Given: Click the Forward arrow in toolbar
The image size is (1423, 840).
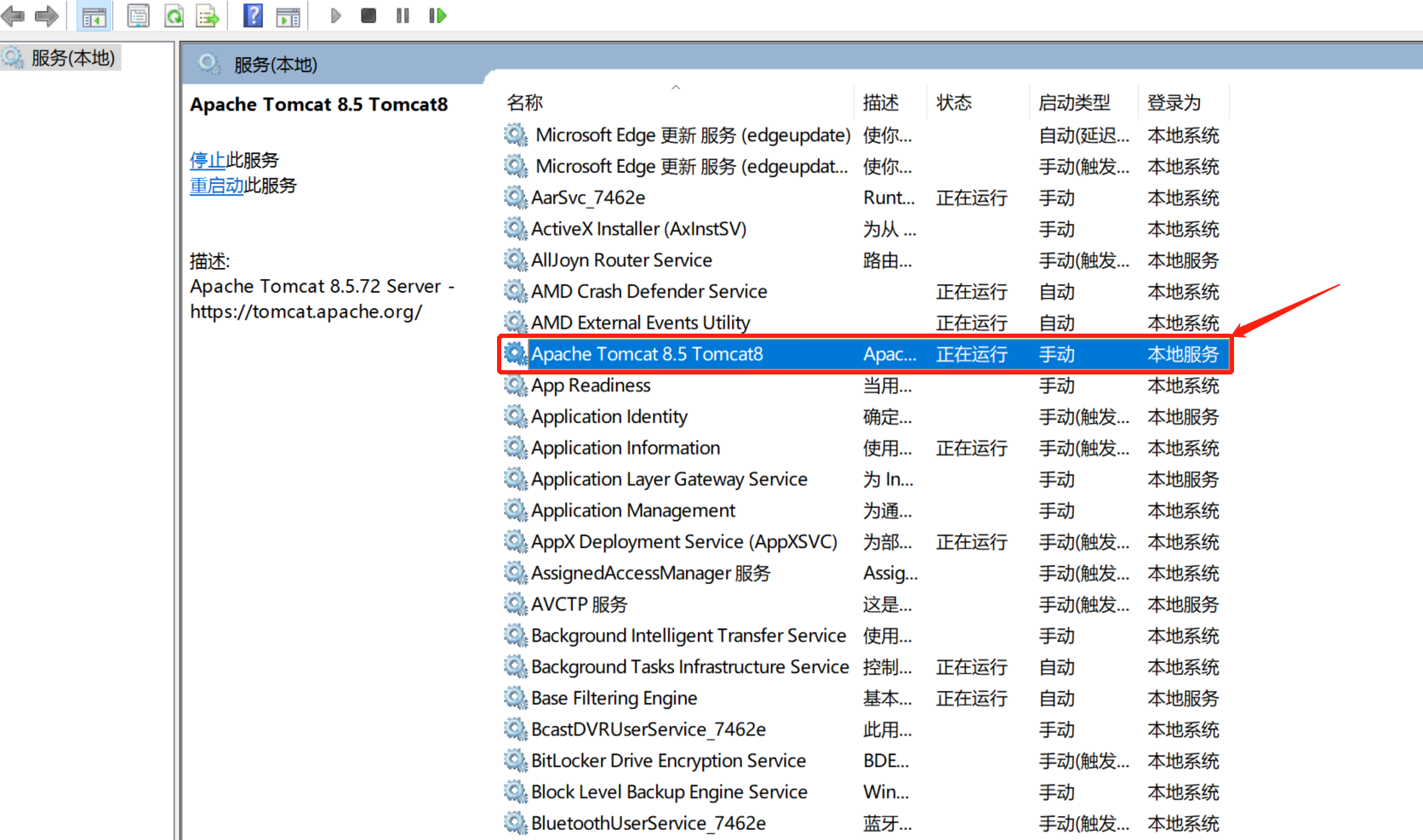Looking at the screenshot, I should tap(46, 15).
